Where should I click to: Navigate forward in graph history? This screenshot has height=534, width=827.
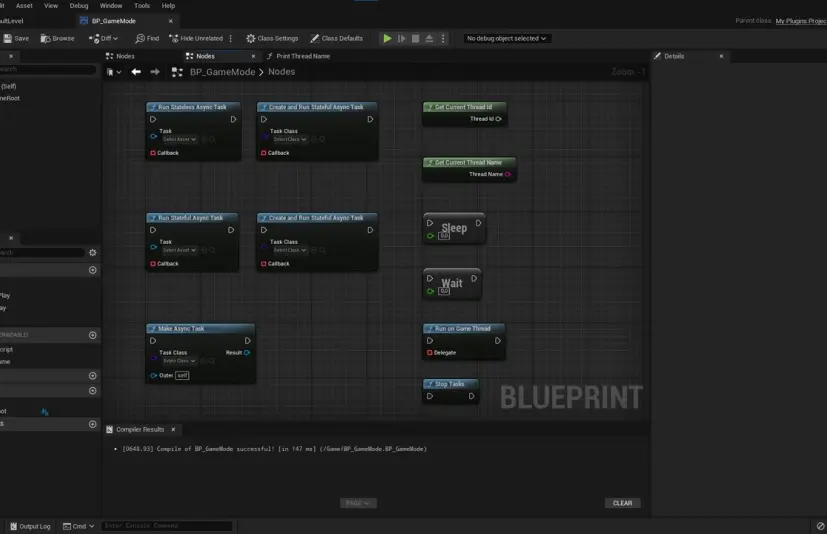(155, 72)
